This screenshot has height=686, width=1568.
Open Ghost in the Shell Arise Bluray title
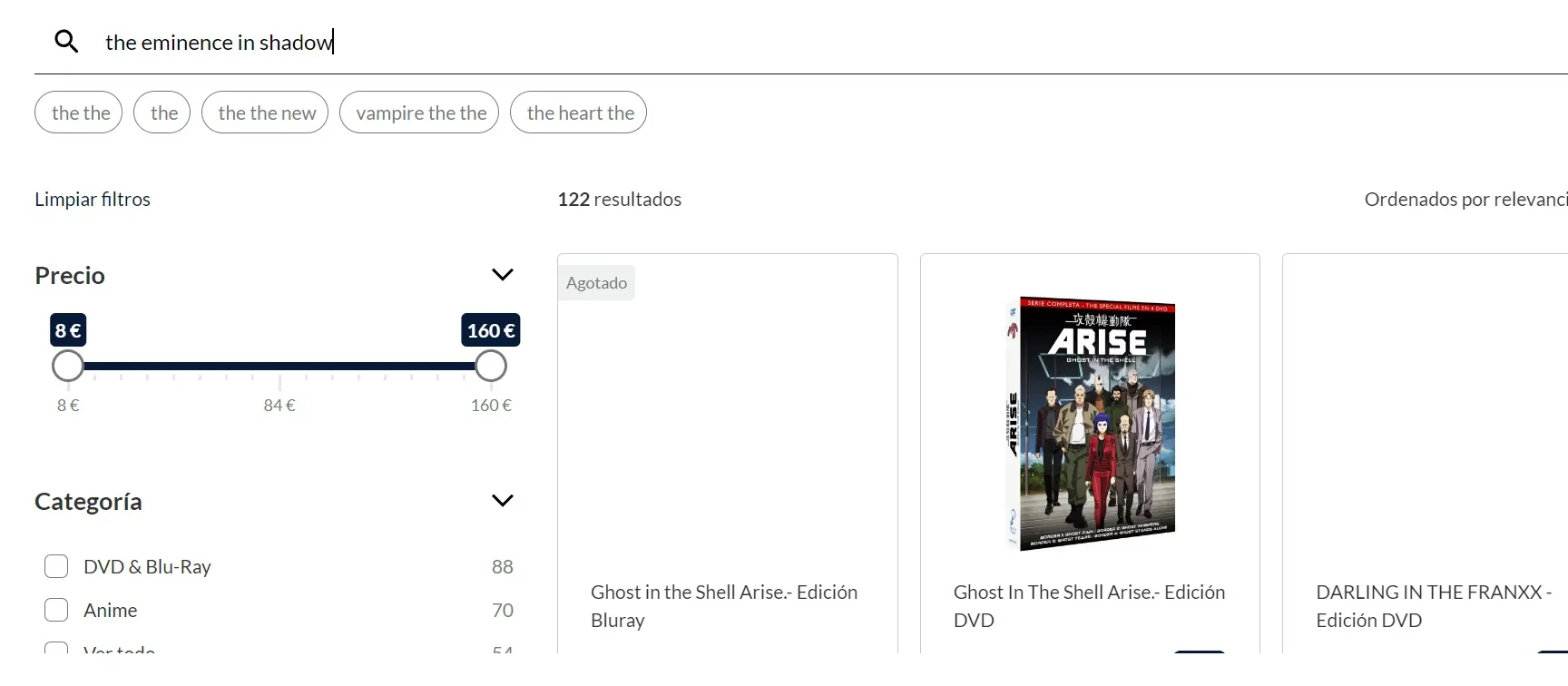(x=724, y=605)
